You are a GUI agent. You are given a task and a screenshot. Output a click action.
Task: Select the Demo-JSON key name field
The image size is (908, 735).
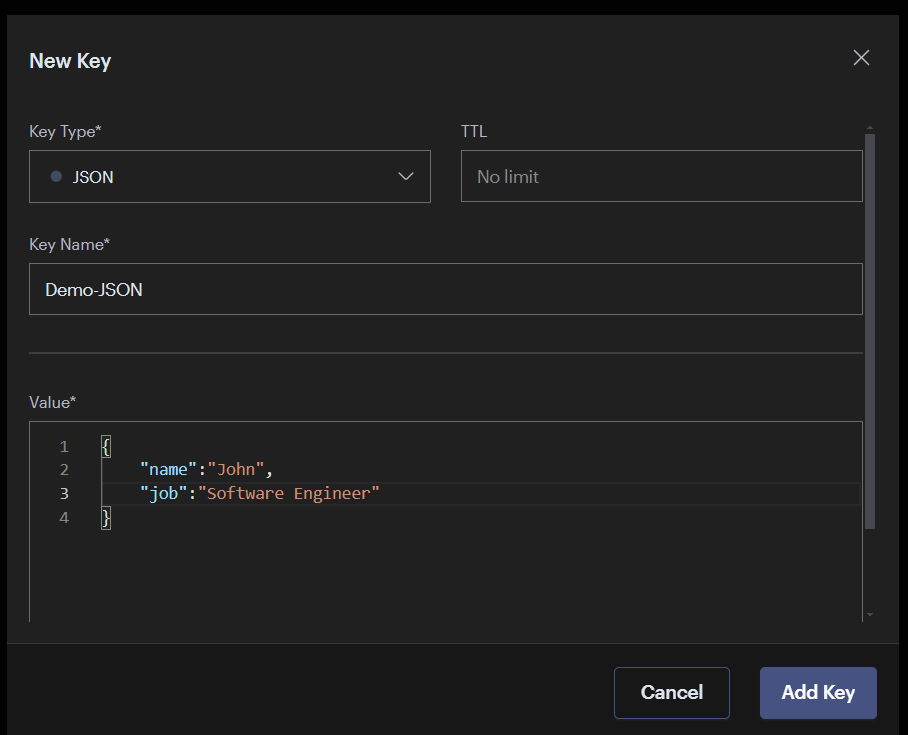click(x=445, y=289)
